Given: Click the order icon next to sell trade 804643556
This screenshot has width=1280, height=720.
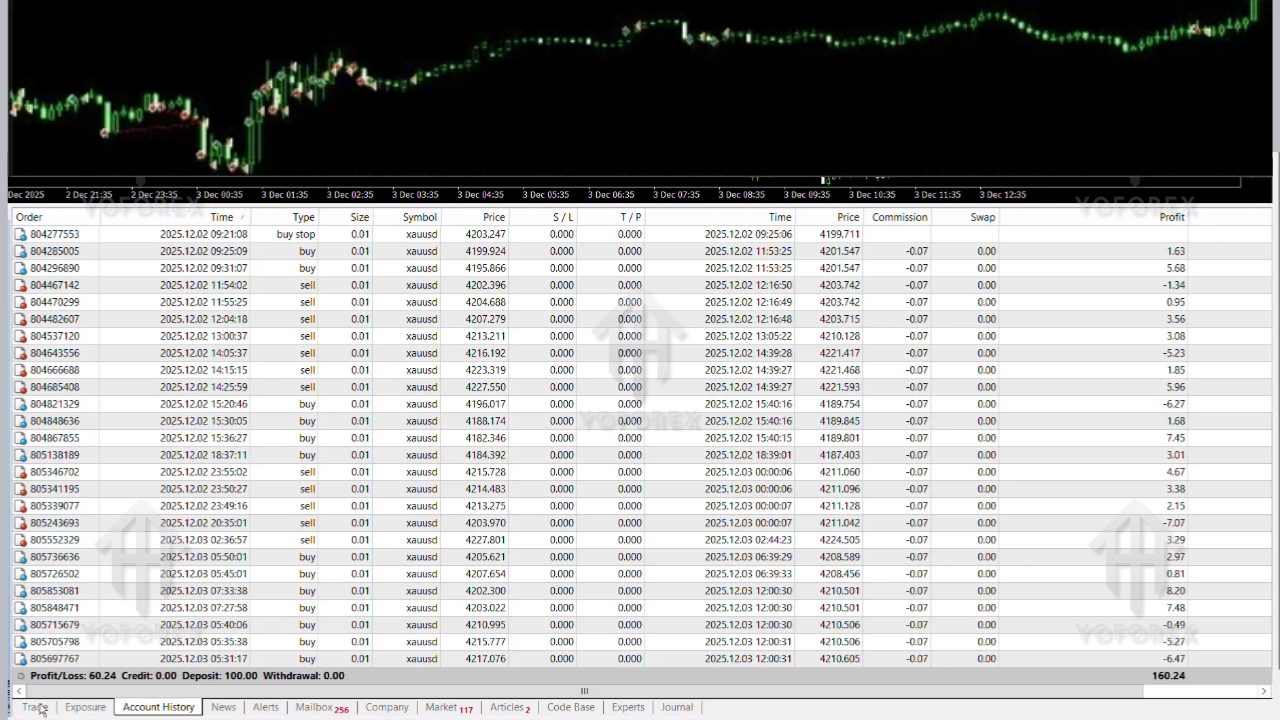Looking at the screenshot, I should coord(21,353).
